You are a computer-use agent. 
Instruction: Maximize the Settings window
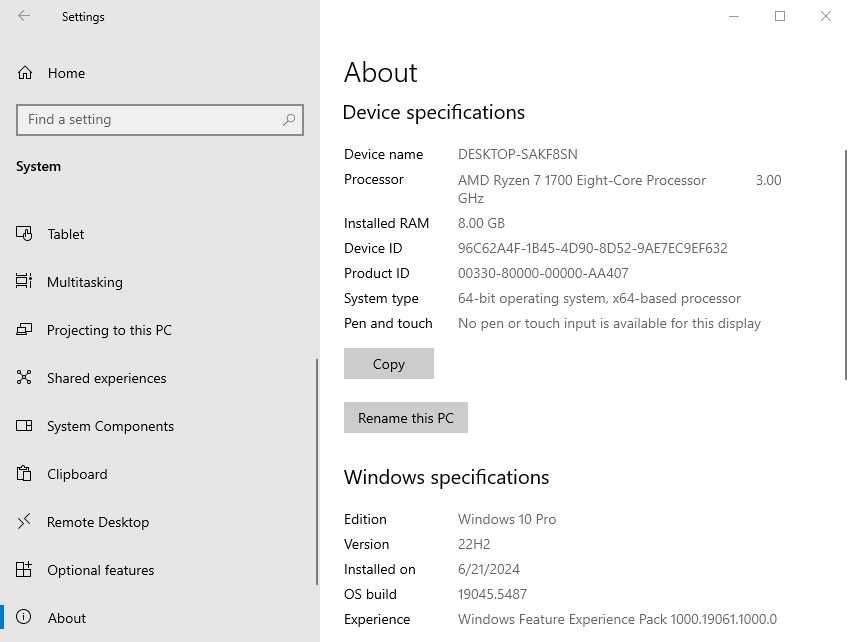[780, 16]
